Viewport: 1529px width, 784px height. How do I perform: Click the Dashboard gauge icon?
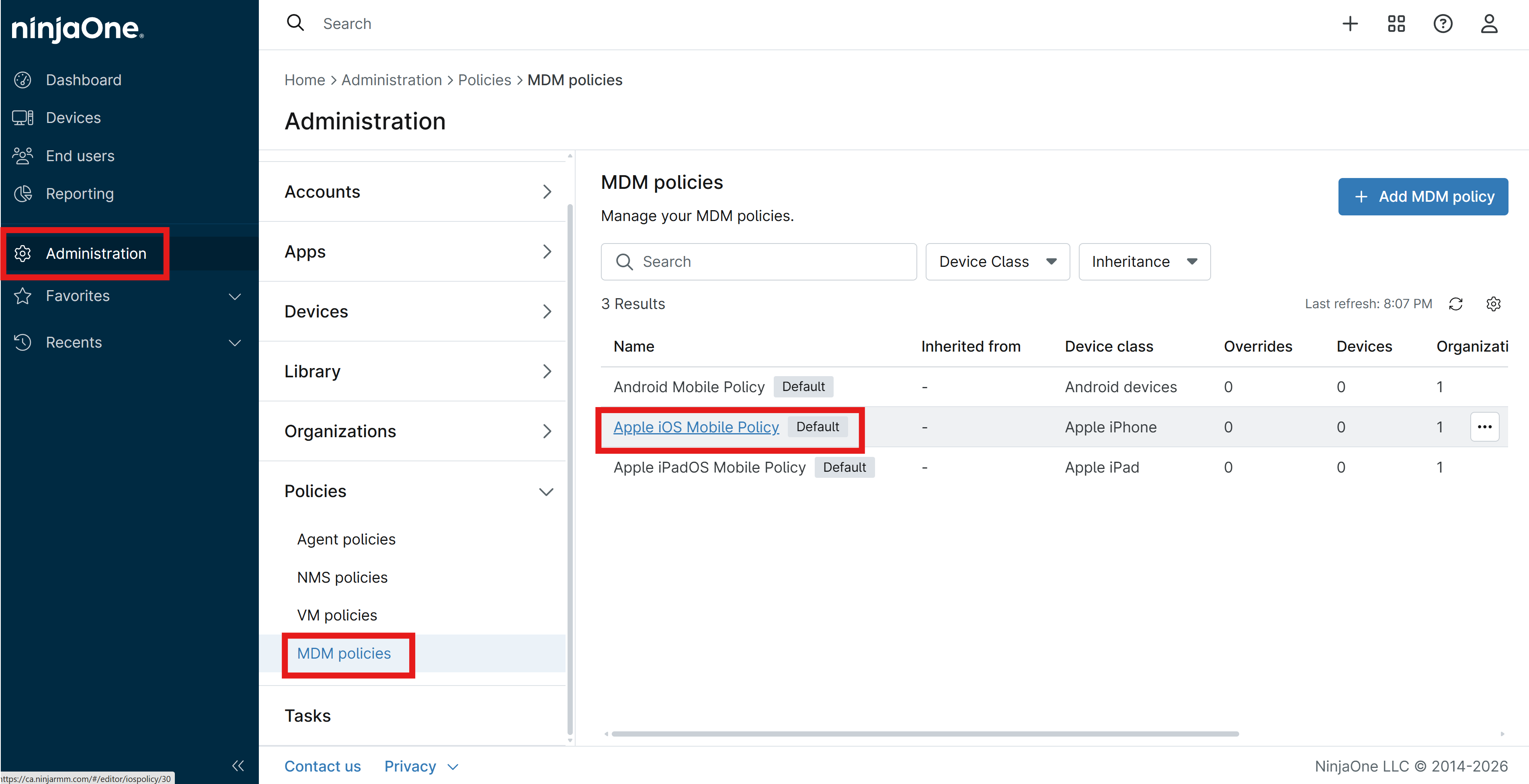pos(23,80)
